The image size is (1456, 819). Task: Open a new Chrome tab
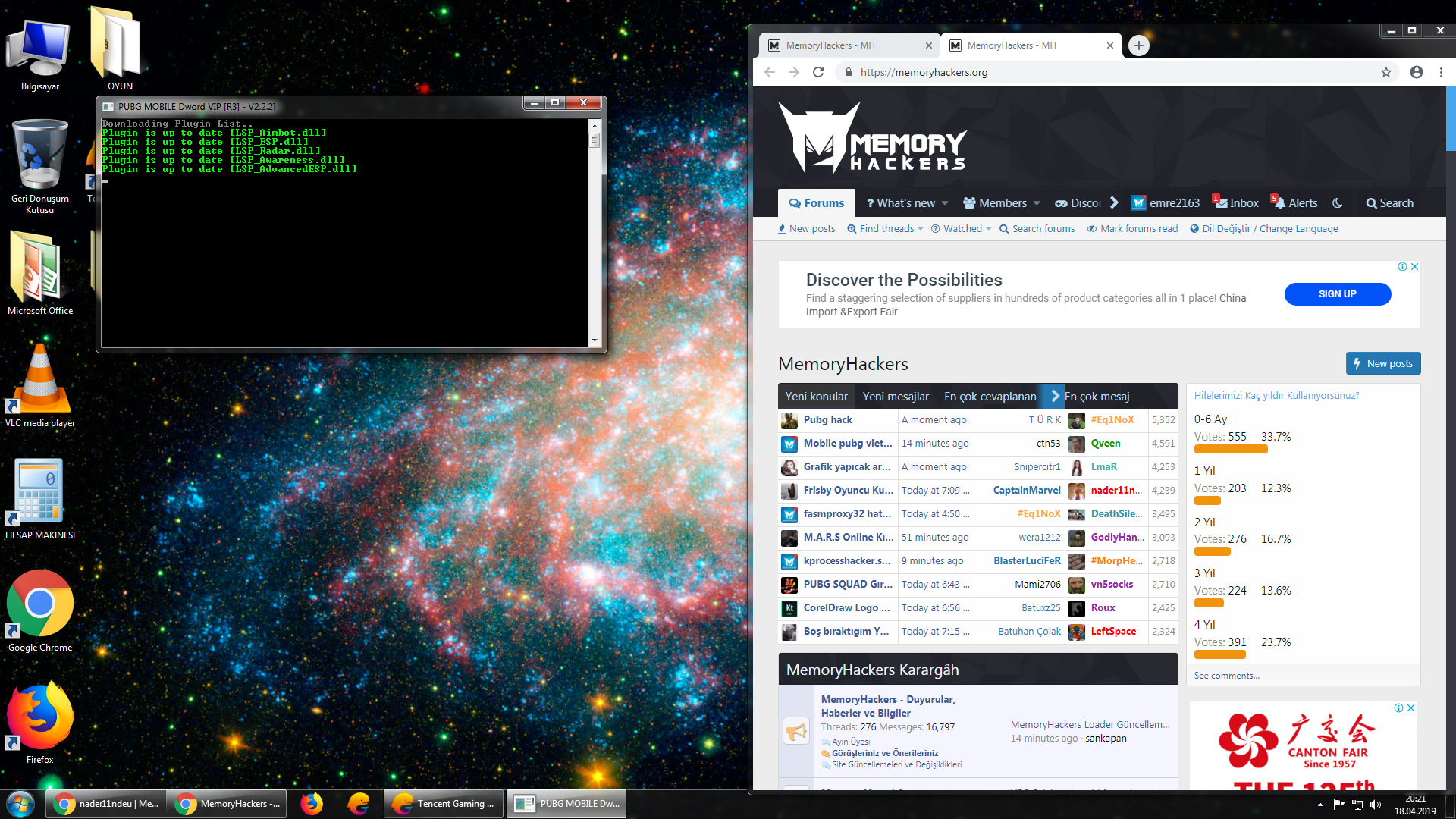coord(1138,45)
